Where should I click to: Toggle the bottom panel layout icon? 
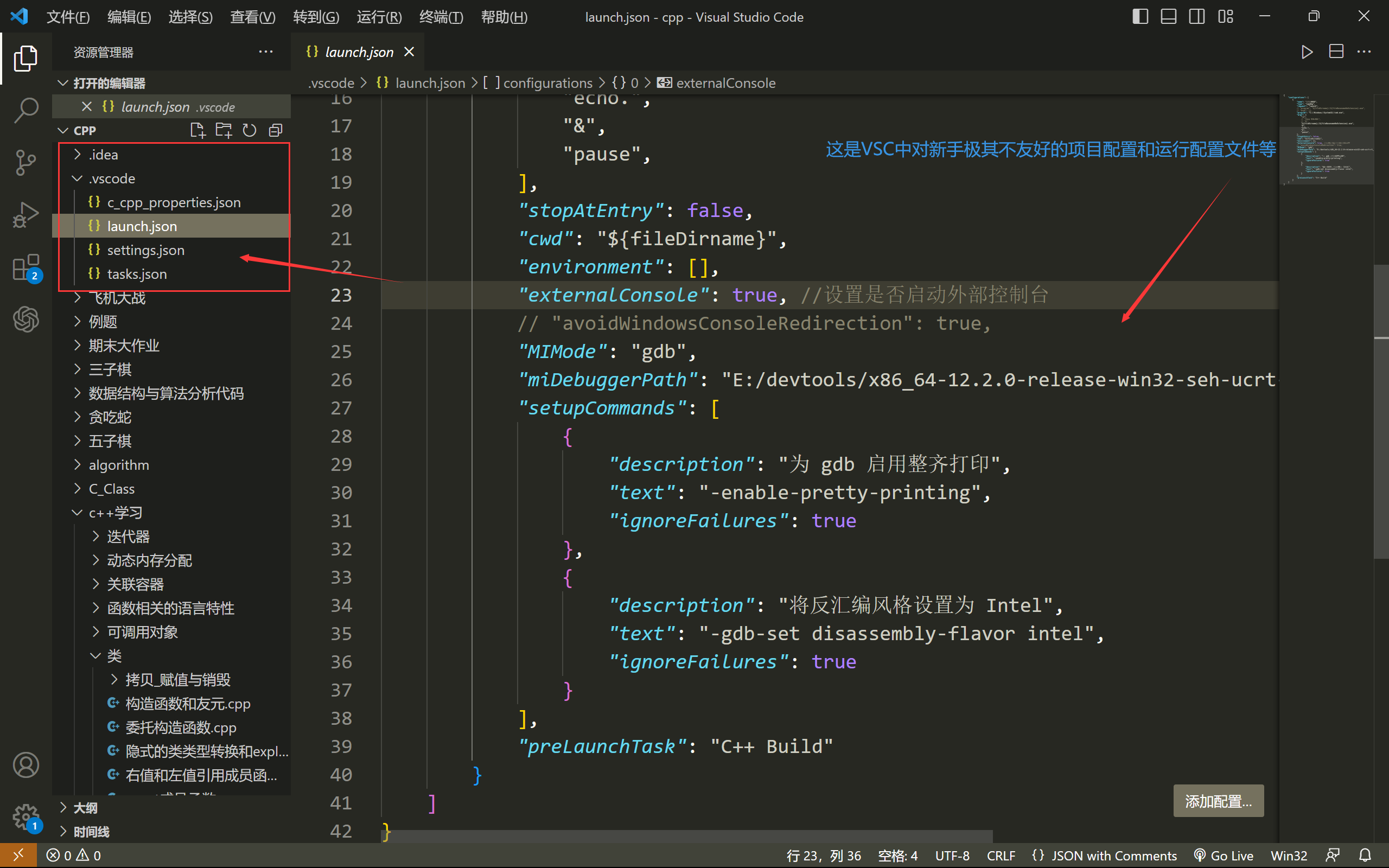(x=1169, y=17)
